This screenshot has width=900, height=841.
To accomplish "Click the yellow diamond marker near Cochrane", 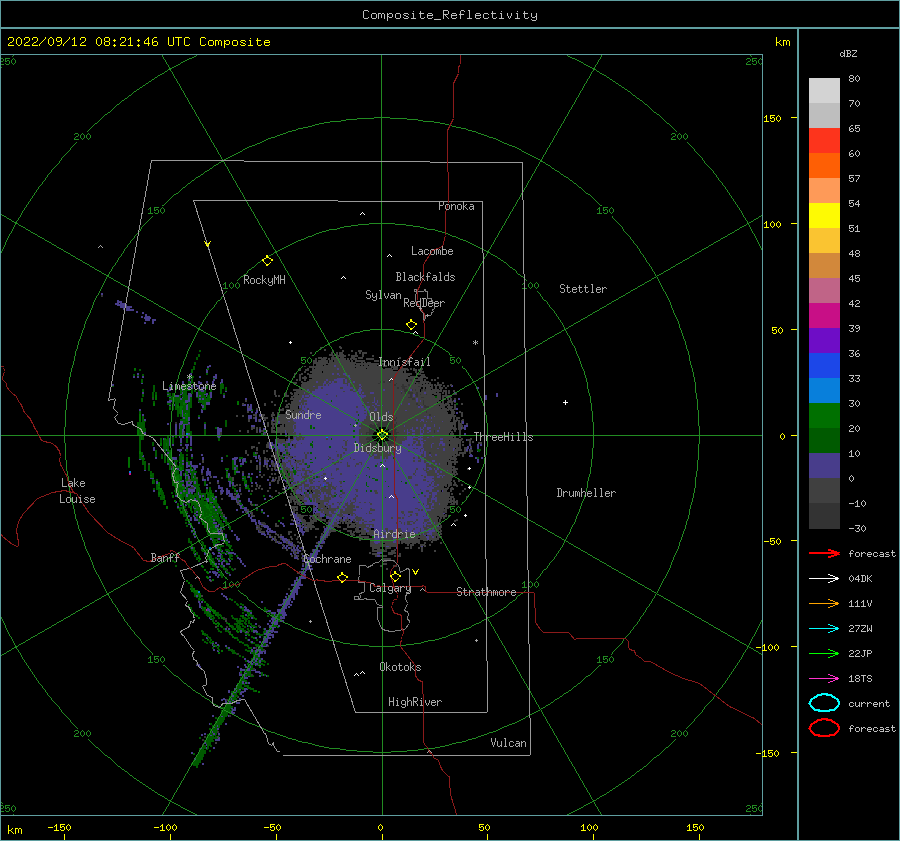I will 343,577.
